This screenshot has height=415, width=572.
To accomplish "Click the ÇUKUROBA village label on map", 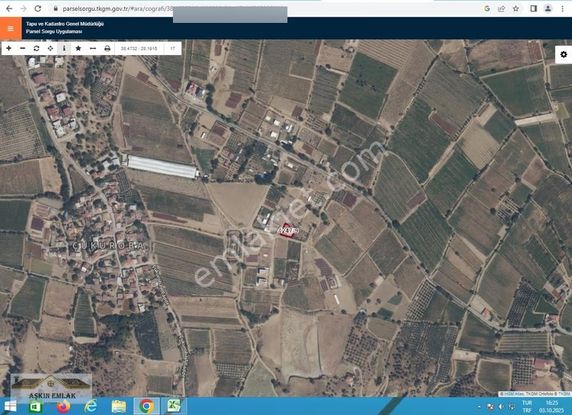I will tap(110, 246).
